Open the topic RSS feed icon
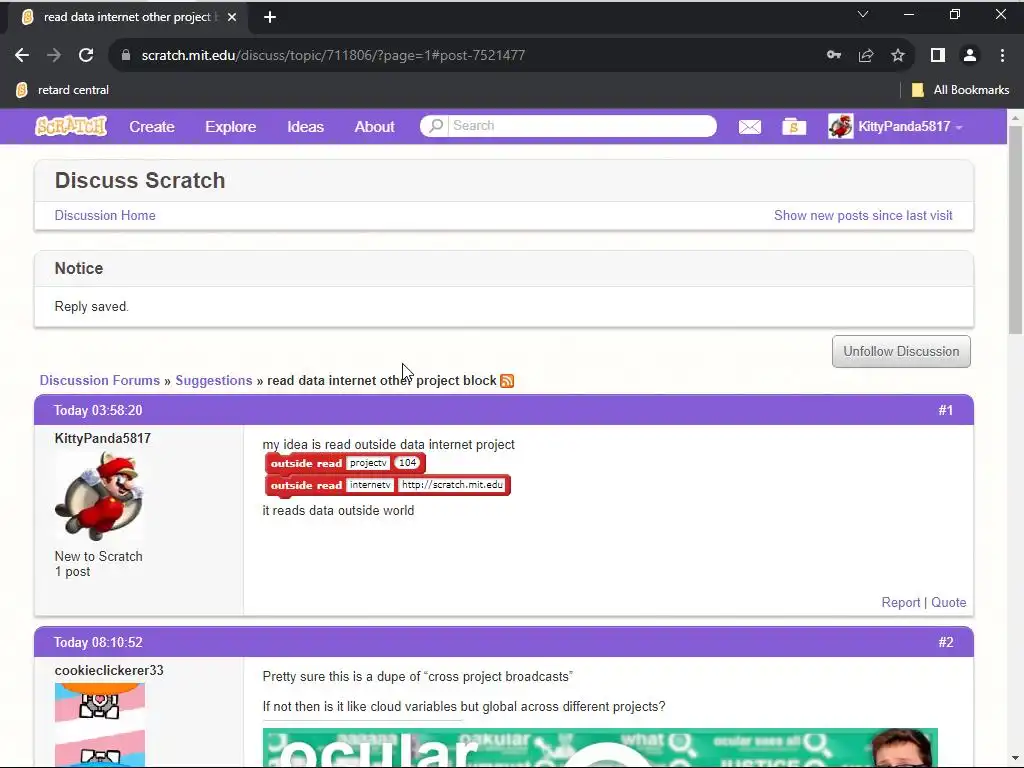This screenshot has width=1024, height=768. point(507,381)
